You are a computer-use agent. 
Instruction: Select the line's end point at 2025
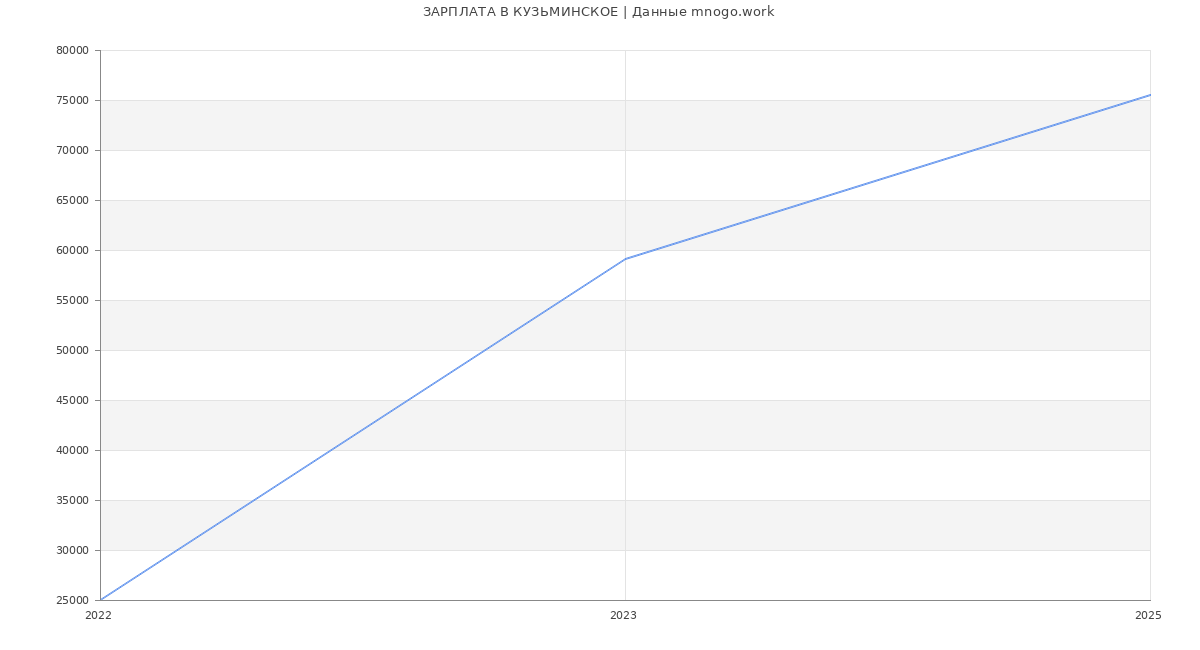(x=1149, y=95)
